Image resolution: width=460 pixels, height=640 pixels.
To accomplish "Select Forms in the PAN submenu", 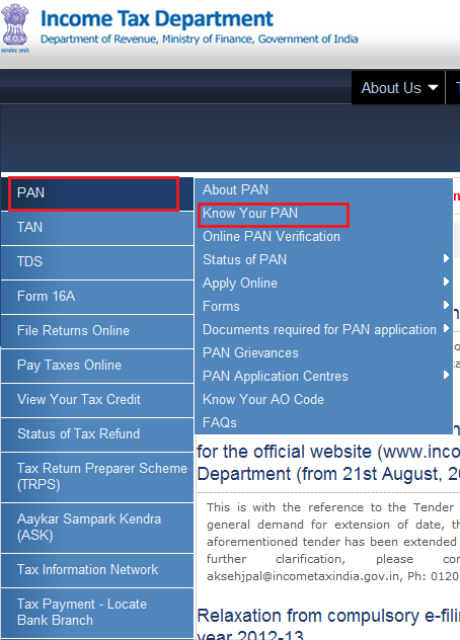I will coord(221,306).
